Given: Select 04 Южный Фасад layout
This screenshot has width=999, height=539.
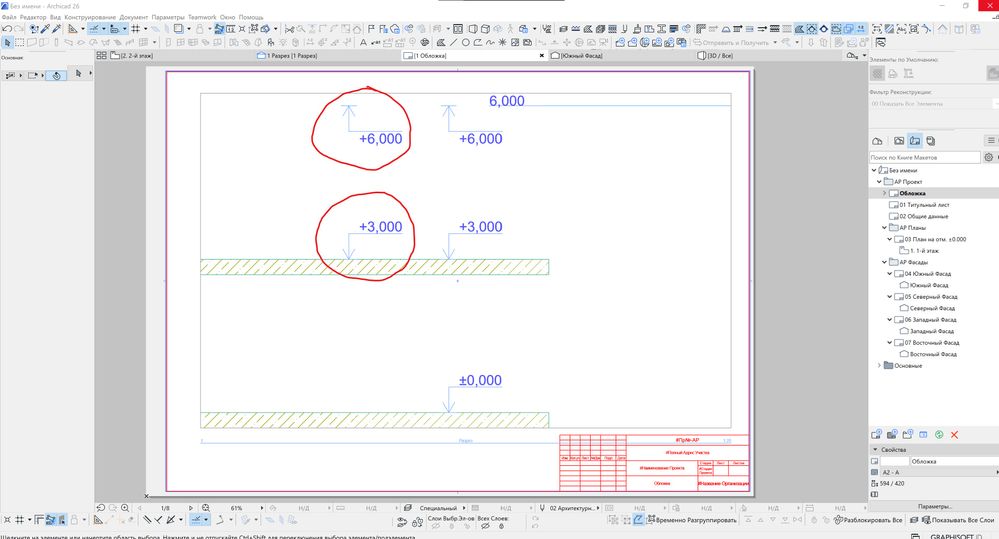Looking at the screenshot, I should click(928, 273).
